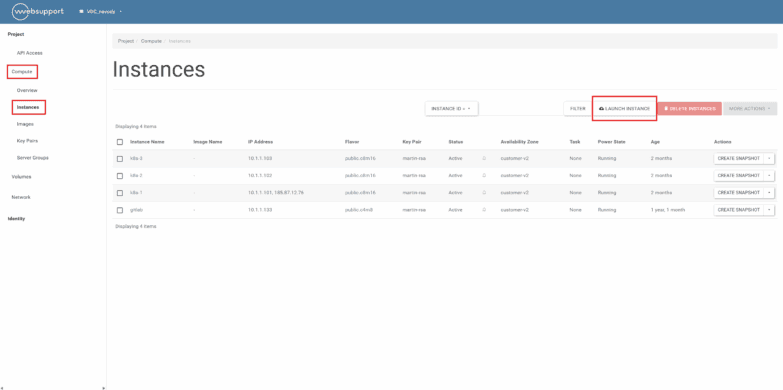The image size is (783, 390).
Task: Open the k8s-2 instance name link
Action: click(136, 176)
